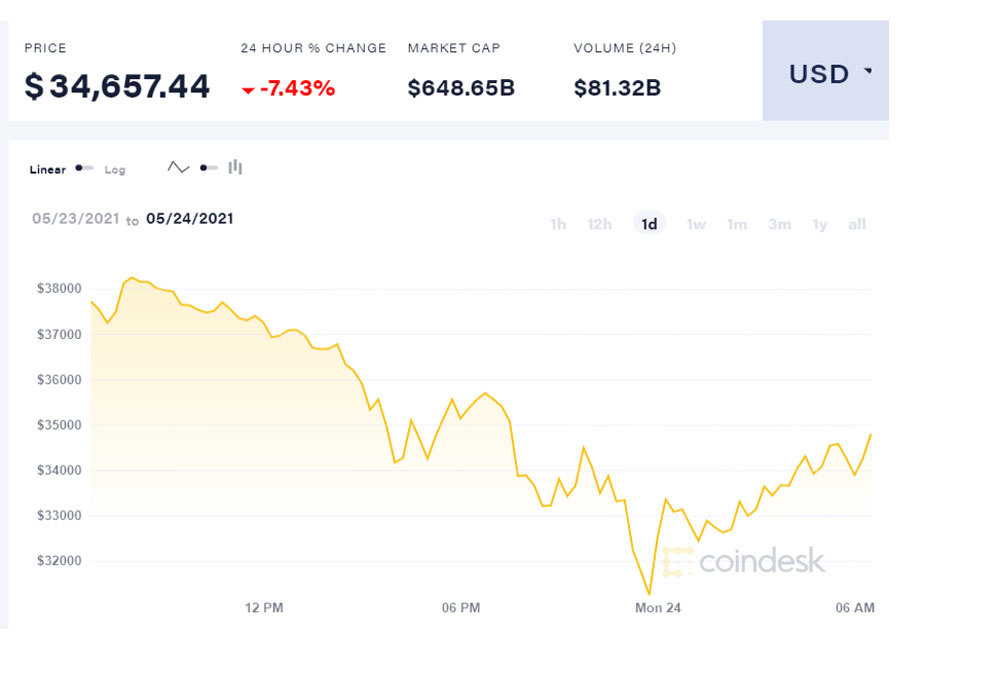
Task: Toggle line/candlestick chart type switch
Action: pyautogui.click(x=208, y=168)
